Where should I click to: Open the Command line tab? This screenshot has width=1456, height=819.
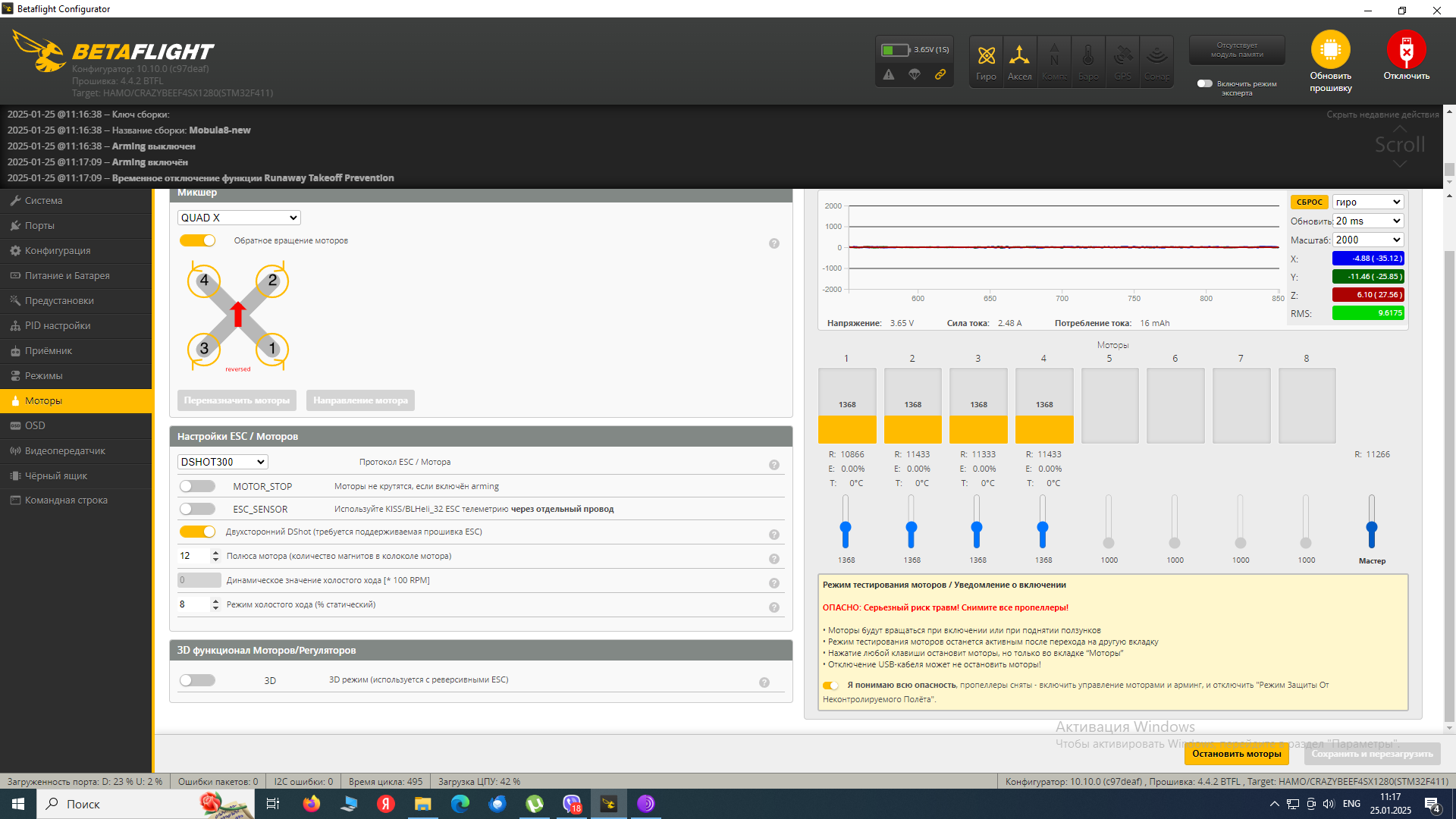76,500
